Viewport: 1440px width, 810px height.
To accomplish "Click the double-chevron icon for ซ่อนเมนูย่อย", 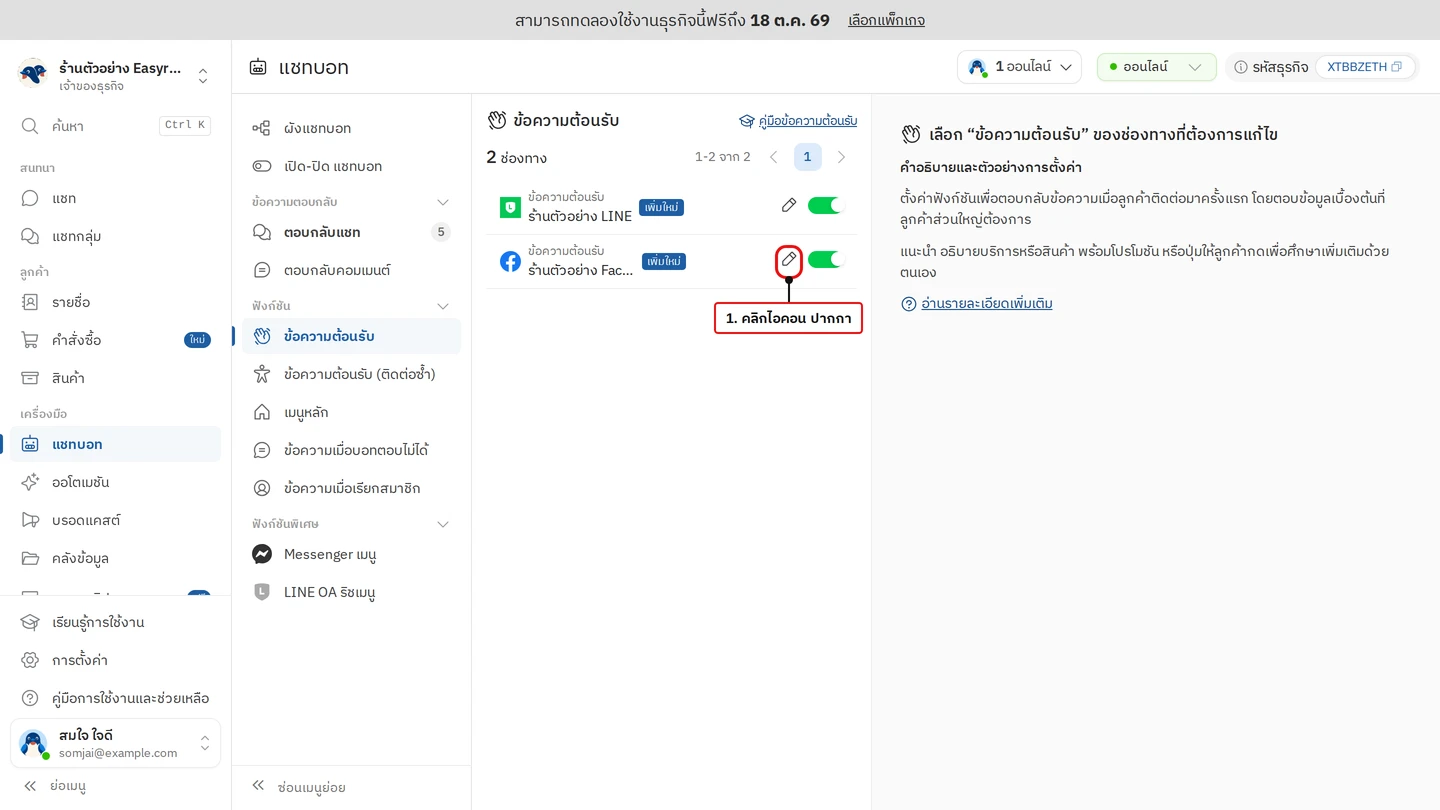I will tap(258, 786).
